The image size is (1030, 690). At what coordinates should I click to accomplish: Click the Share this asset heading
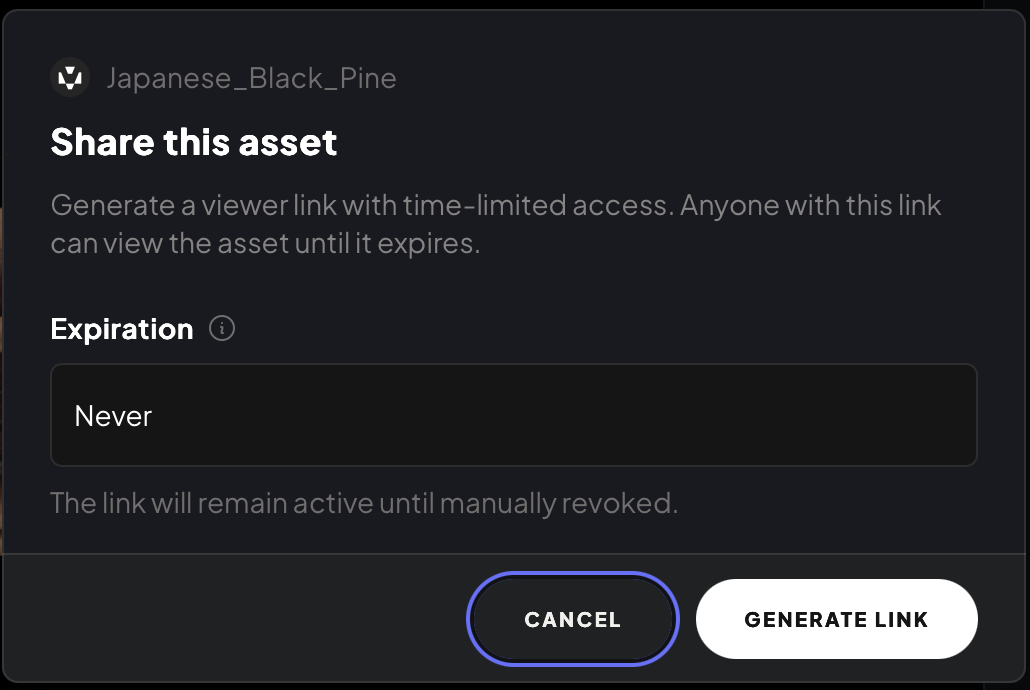[x=193, y=142]
